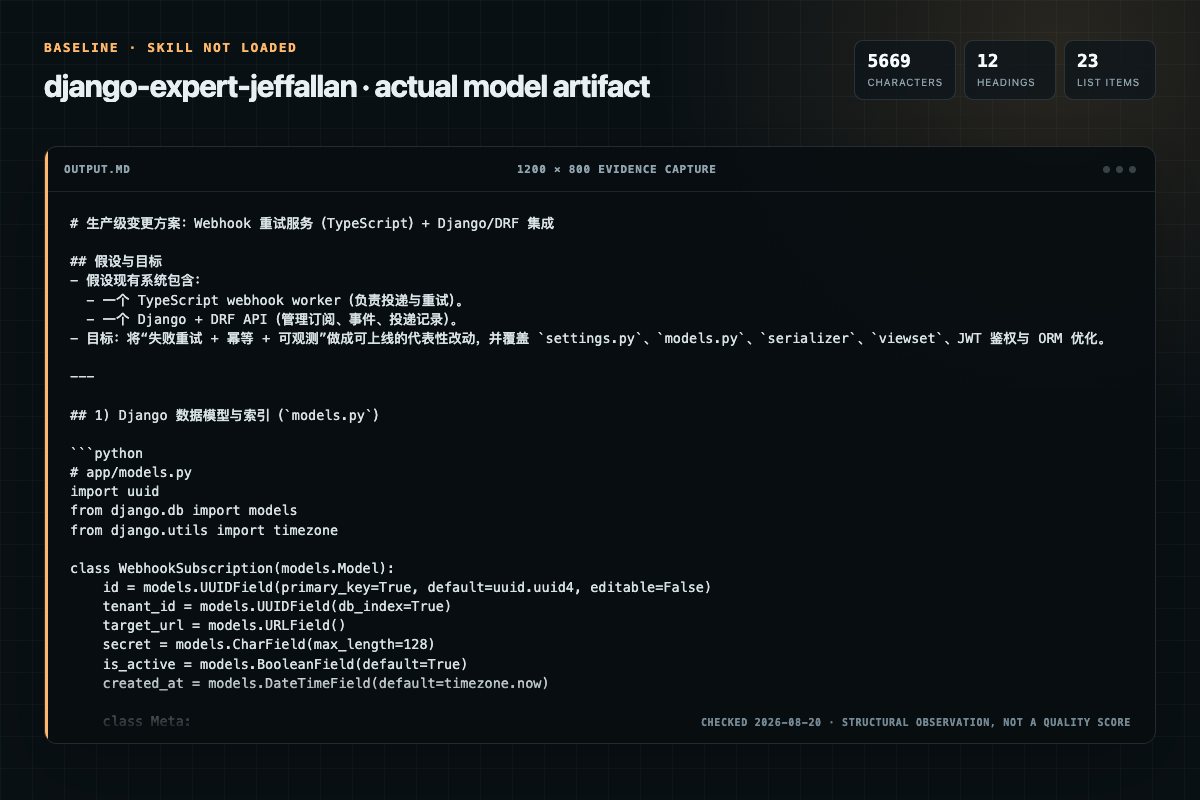Click the '1200 × 800 EVIDENCE CAPTURE' label

point(616,169)
